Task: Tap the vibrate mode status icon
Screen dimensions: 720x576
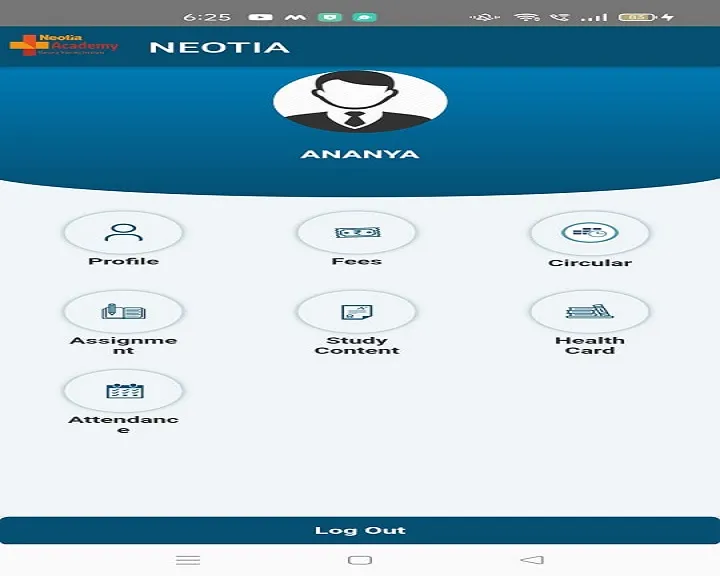Action: (485, 17)
